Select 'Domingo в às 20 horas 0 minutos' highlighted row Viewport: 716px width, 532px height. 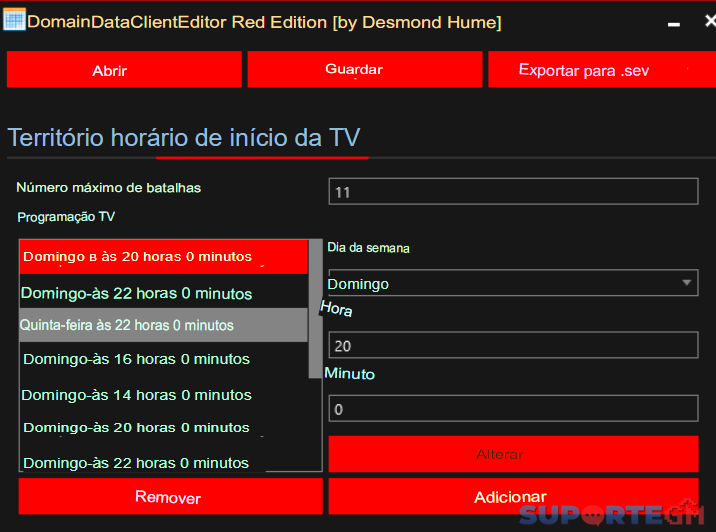coord(163,257)
